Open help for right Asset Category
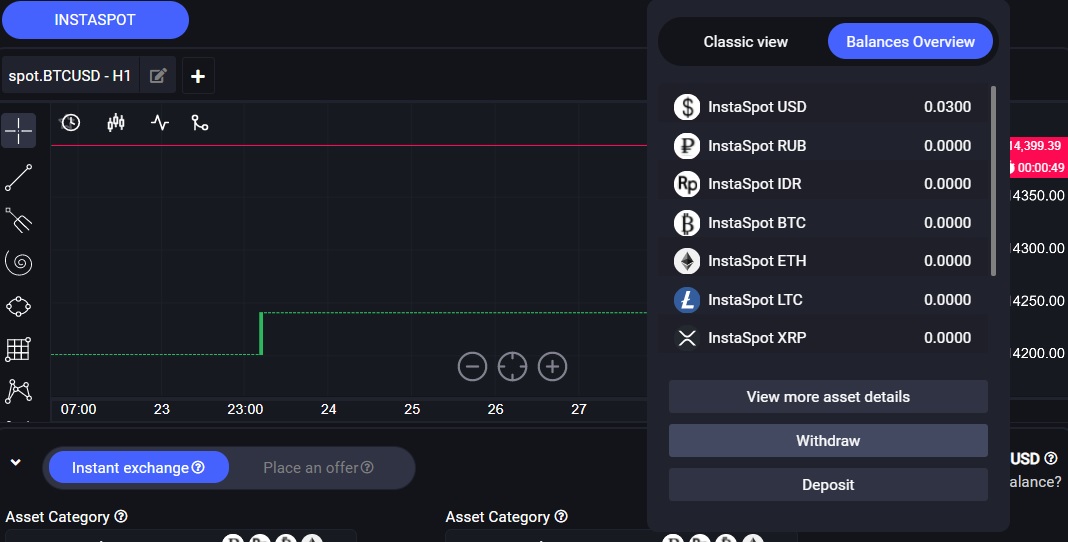1068x542 pixels. pyautogui.click(x=561, y=516)
